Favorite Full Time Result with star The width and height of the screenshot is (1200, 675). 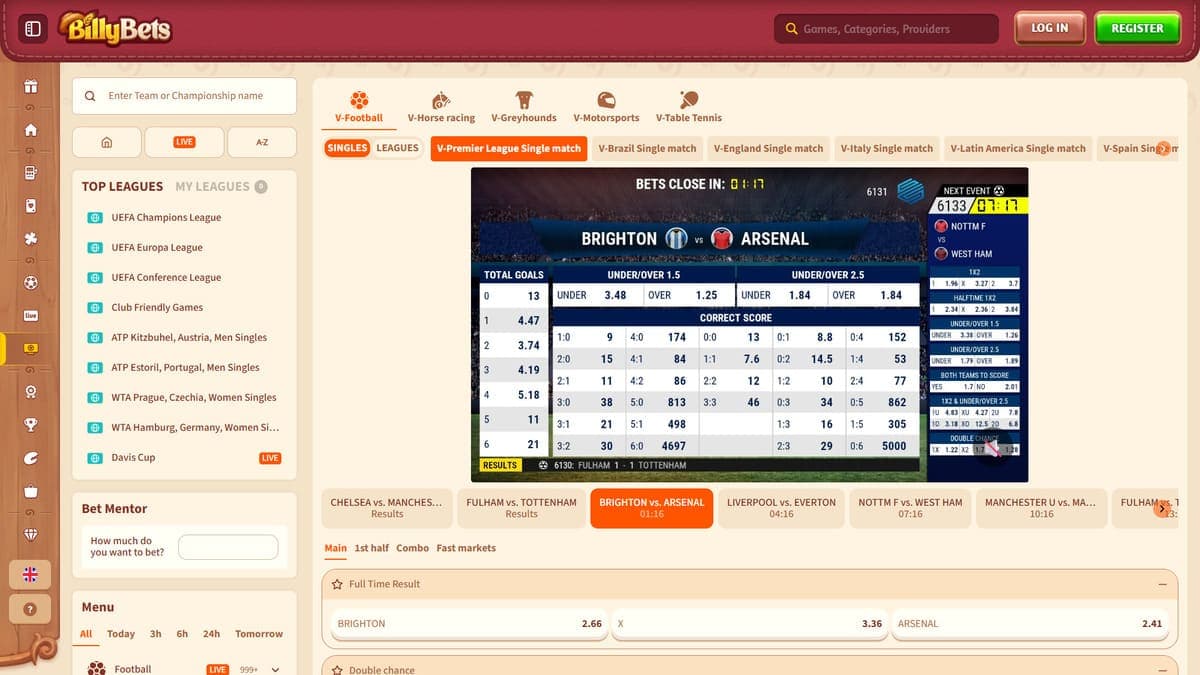click(x=338, y=584)
